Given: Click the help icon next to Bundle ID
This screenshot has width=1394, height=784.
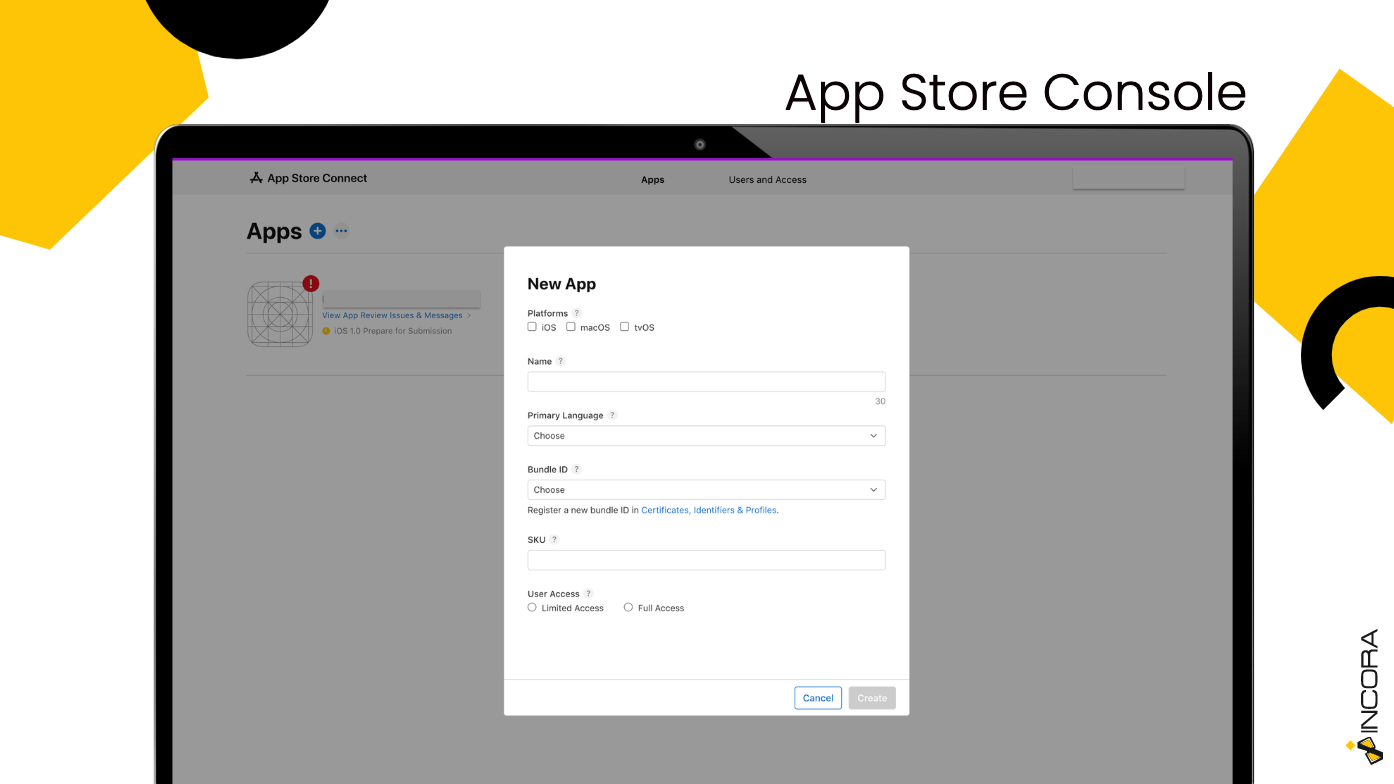Looking at the screenshot, I should 577,469.
